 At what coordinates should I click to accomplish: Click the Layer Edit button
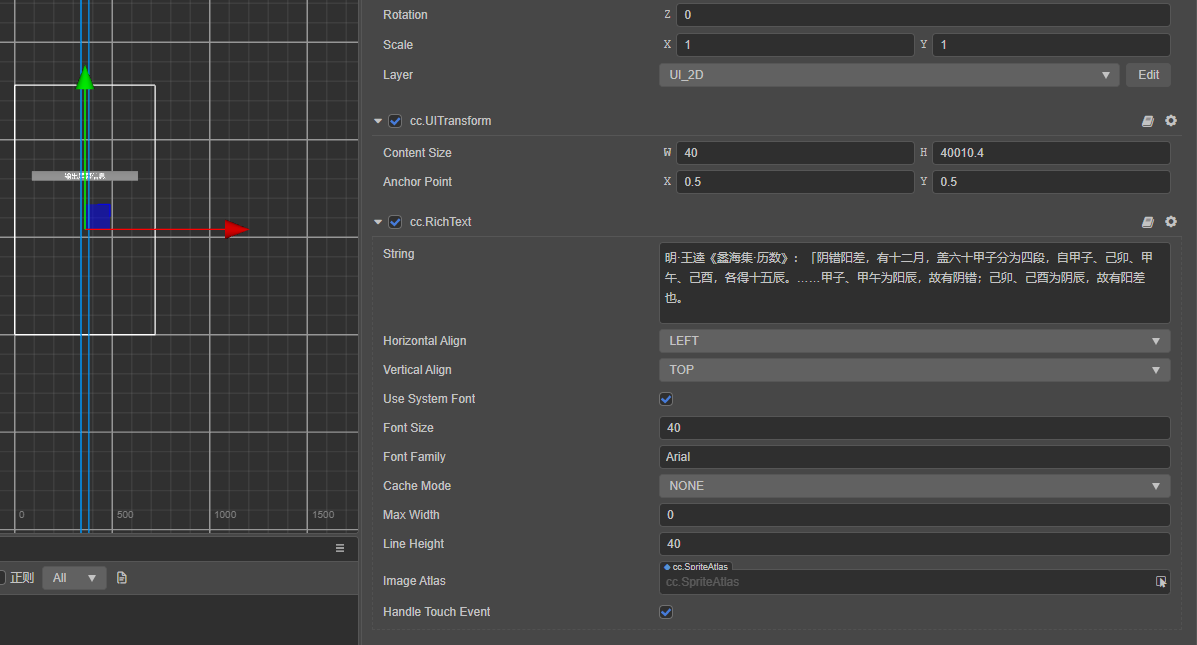click(1148, 75)
